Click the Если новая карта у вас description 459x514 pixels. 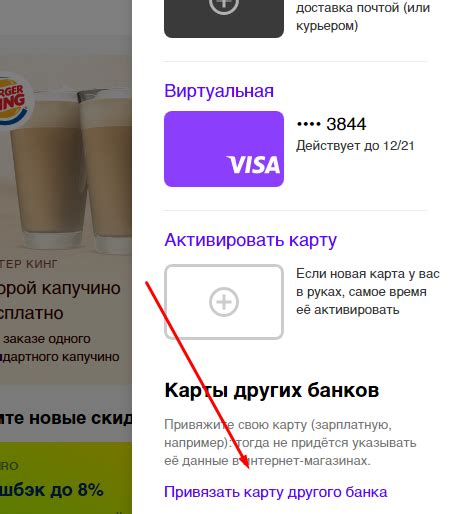pos(368,292)
